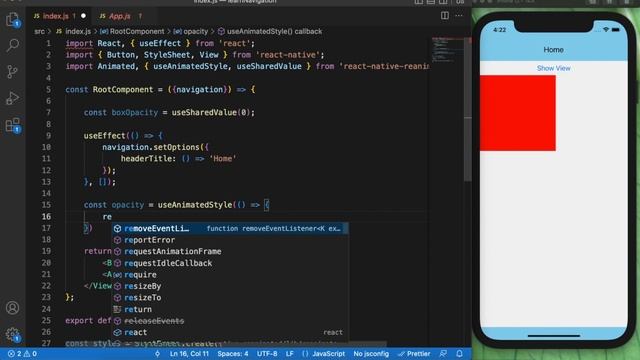
Task: Select the resizeTo suggestion
Action: pos(230,298)
